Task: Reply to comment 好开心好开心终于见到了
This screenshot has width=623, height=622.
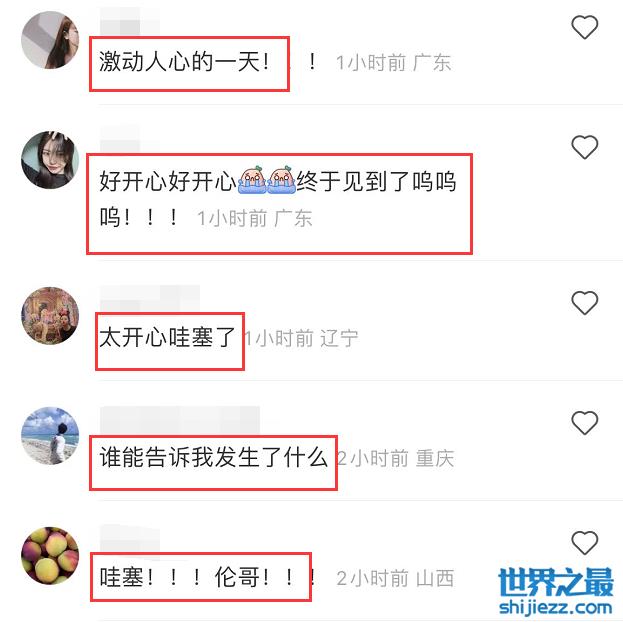Action: (277, 199)
